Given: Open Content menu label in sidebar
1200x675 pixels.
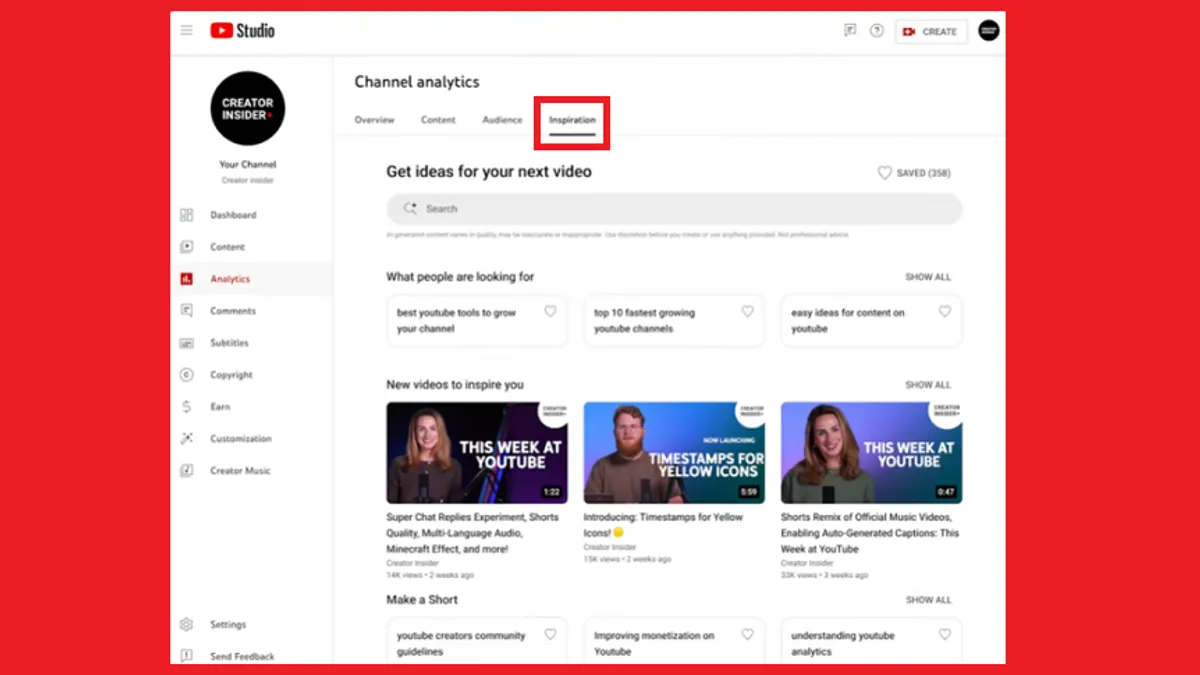Looking at the screenshot, I should pos(227,247).
